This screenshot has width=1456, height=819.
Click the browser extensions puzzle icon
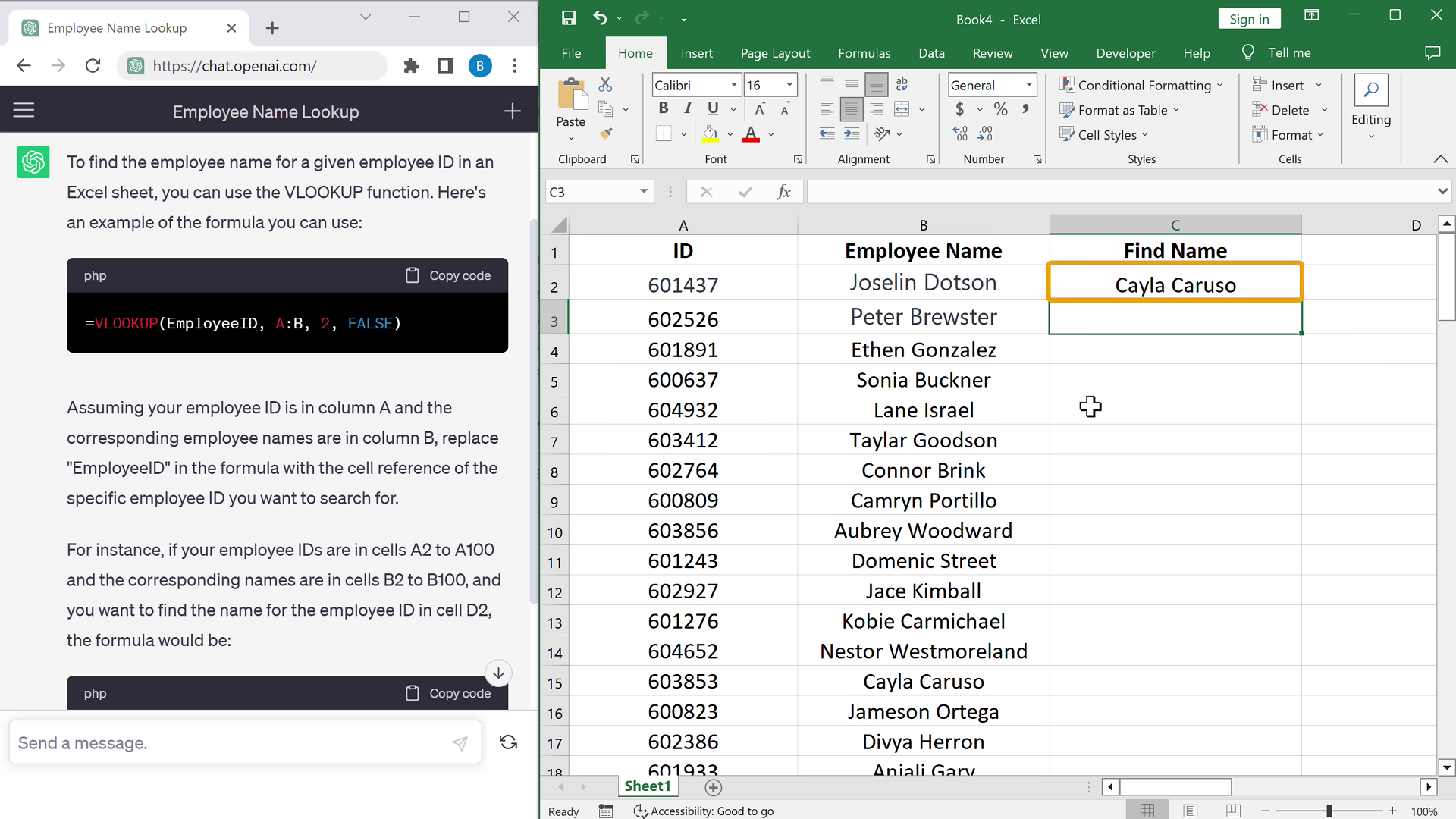click(x=411, y=66)
